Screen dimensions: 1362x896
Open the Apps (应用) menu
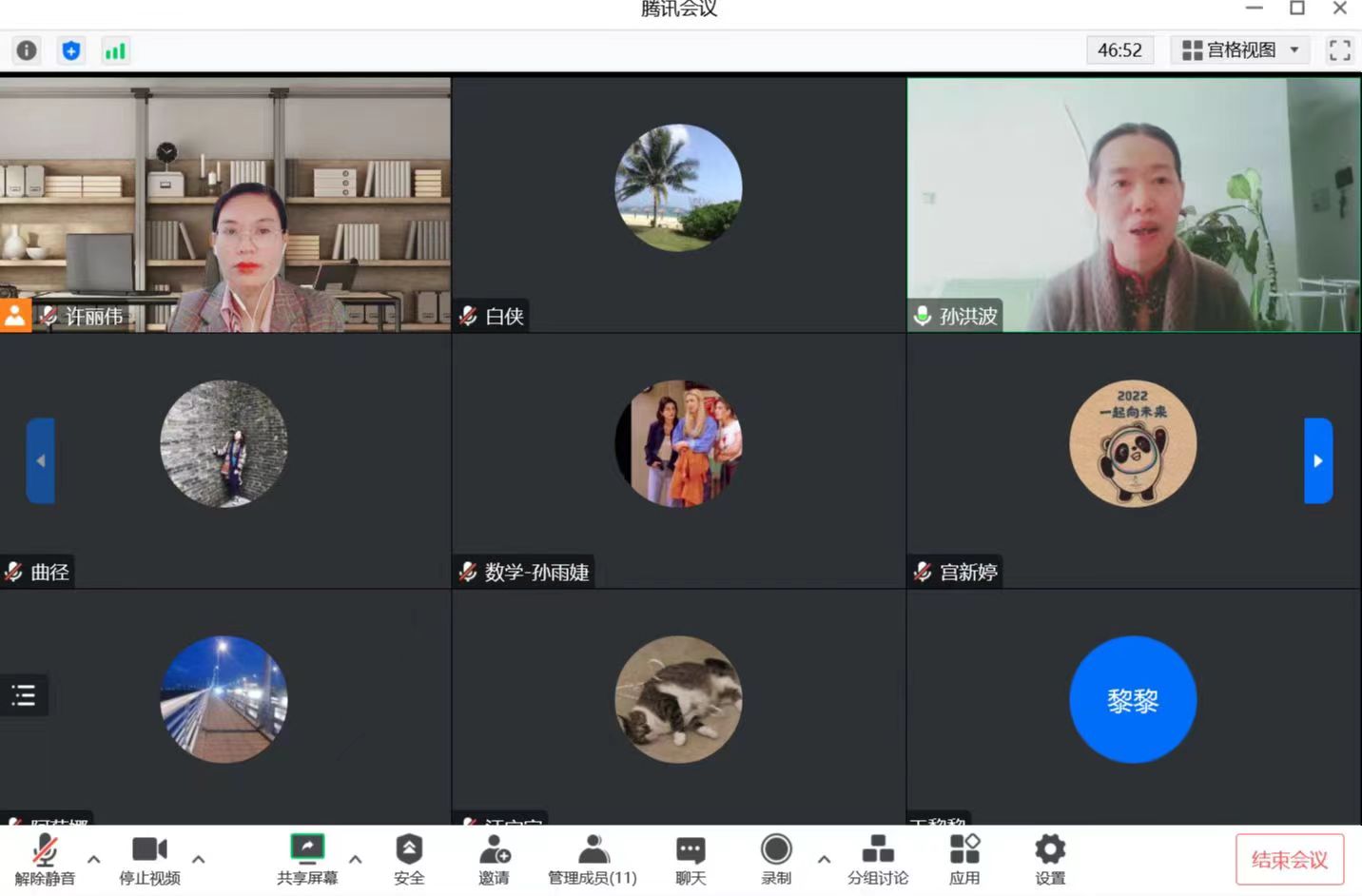[964, 859]
